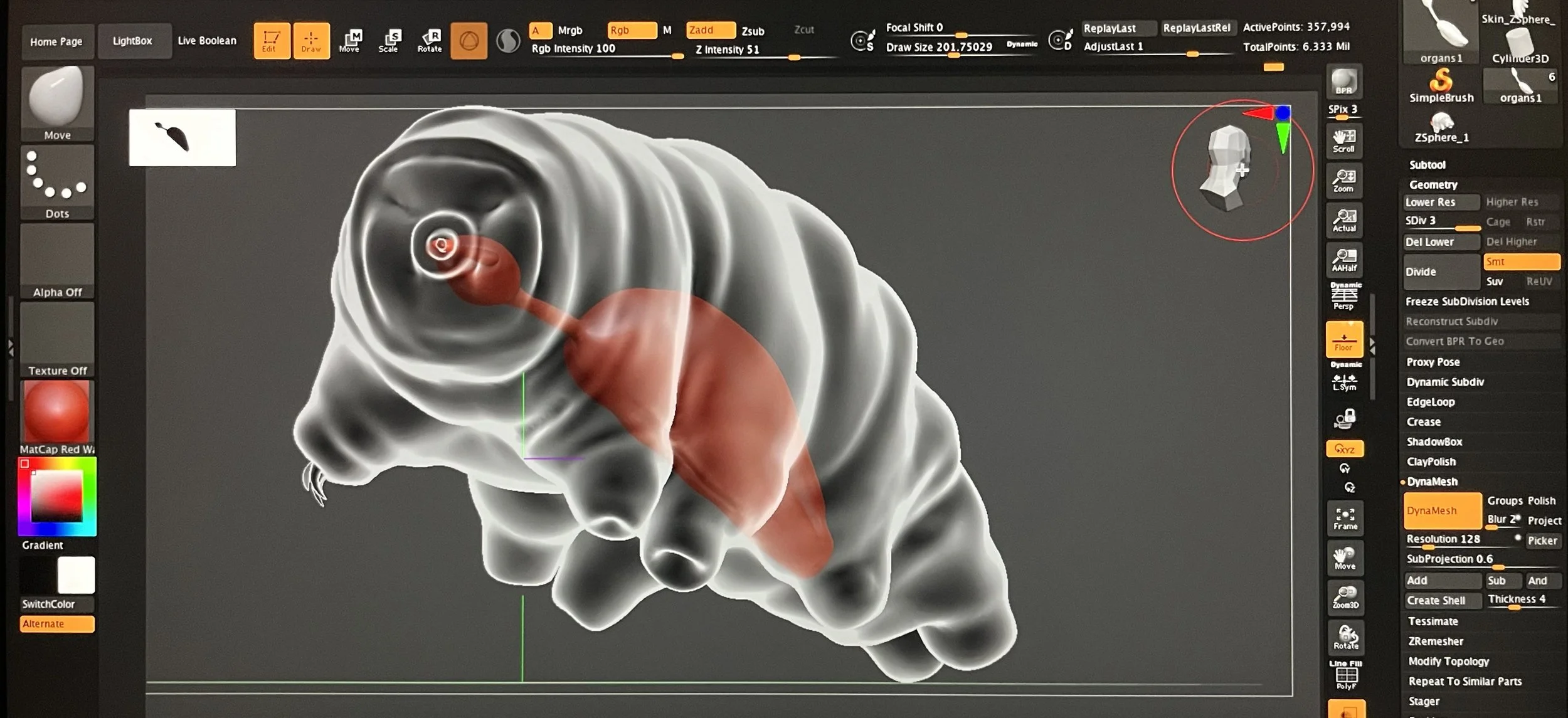Click the Scroll canvas icon
1568x718 pixels.
[x=1343, y=140]
